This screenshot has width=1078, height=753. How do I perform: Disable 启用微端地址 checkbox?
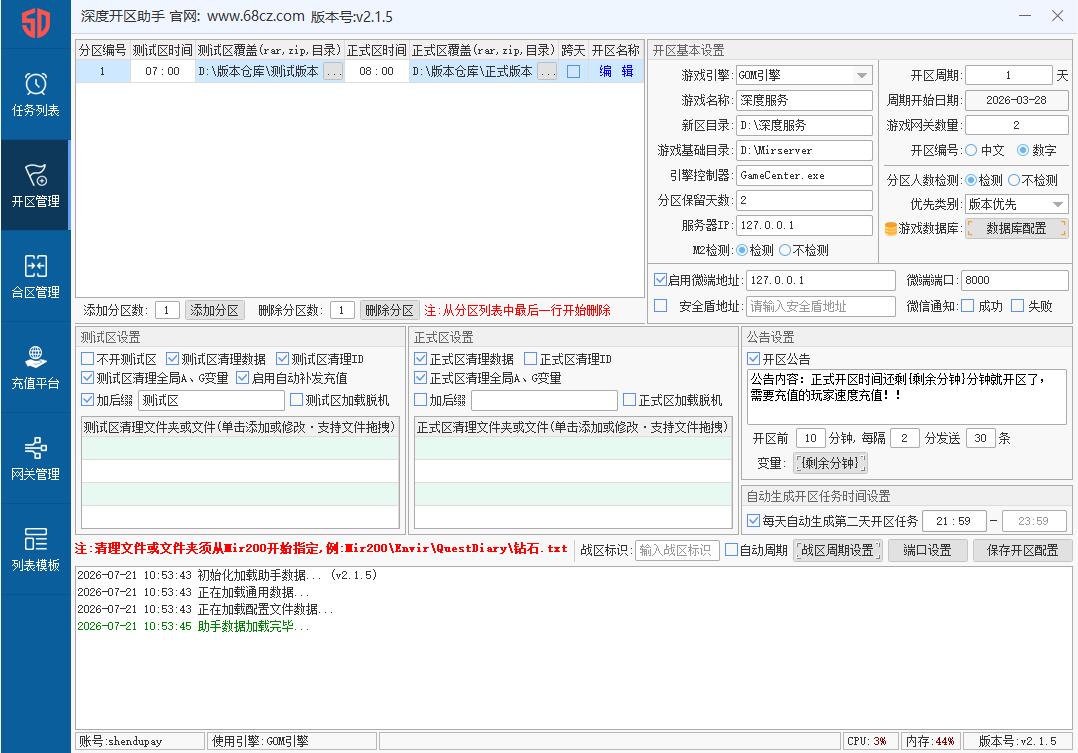point(661,280)
